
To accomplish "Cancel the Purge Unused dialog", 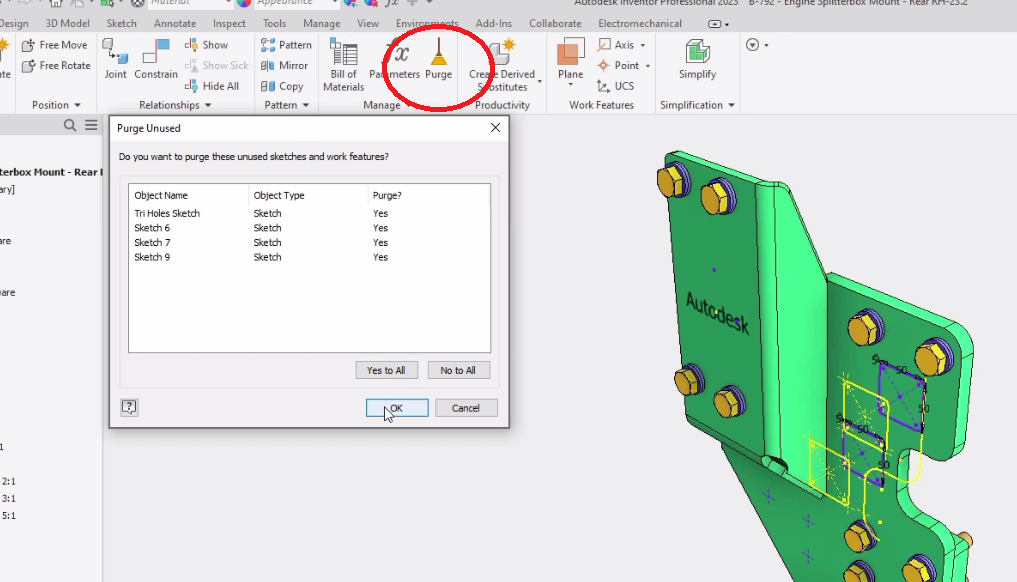I will click(x=466, y=408).
